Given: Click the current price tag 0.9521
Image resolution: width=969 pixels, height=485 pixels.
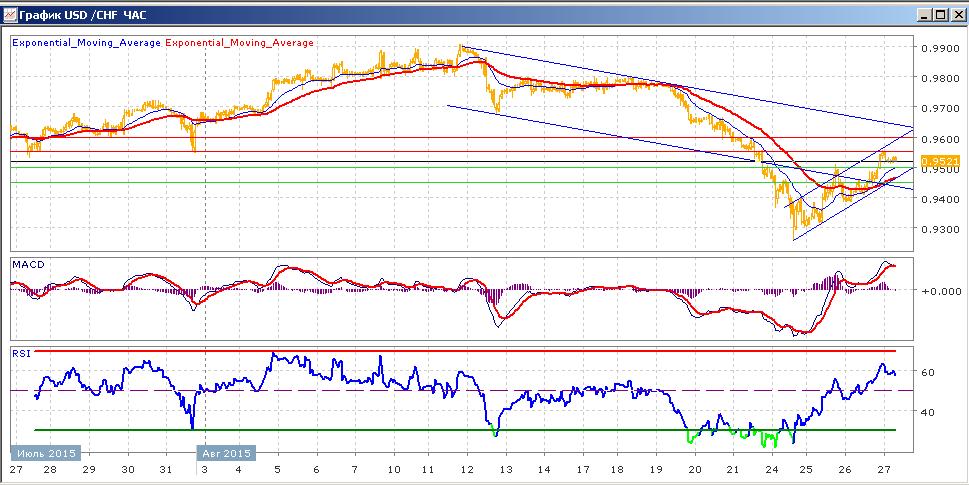Looking at the screenshot, I should pos(939,161).
